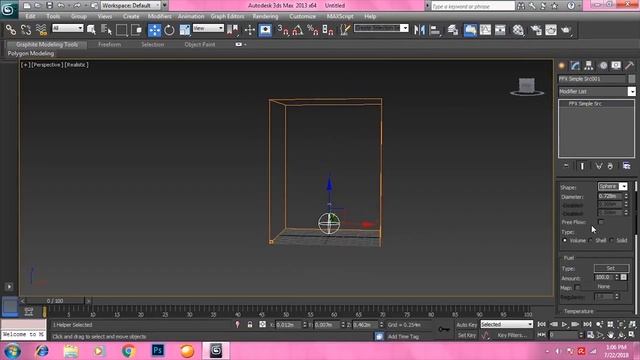Switch to the Create command panel
This screenshot has width=640, height=360.
562,65
